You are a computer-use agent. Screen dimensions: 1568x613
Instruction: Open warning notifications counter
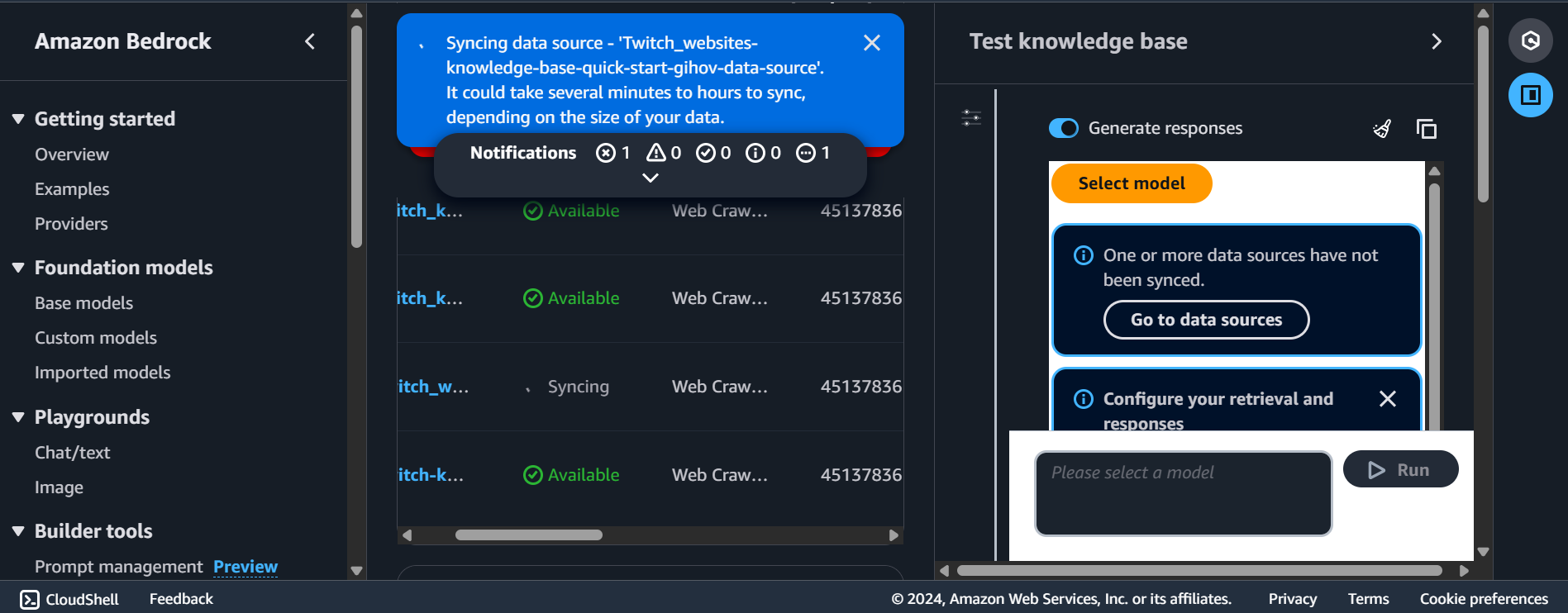pos(664,153)
